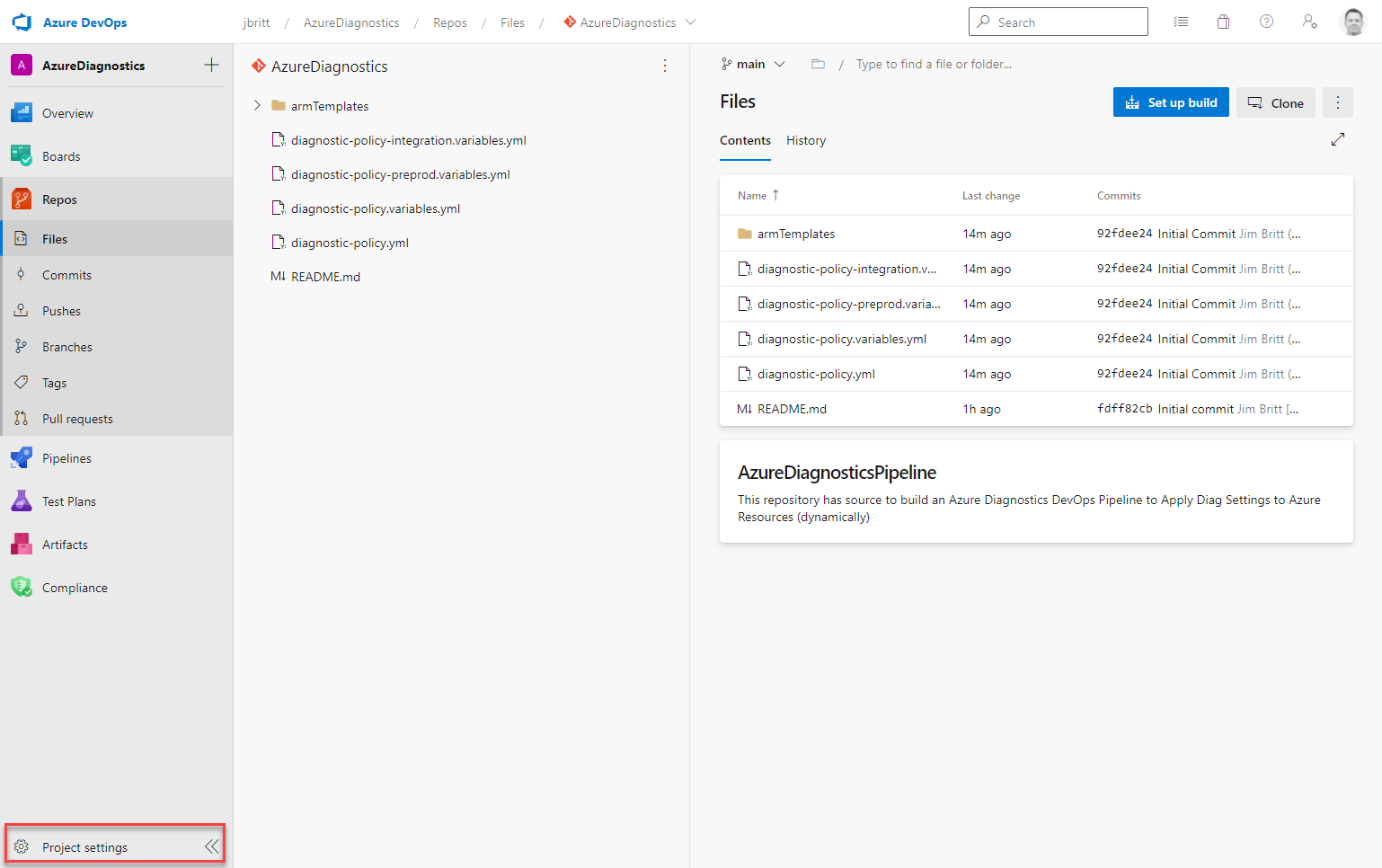Viewport: 1382px width, 868px height.
Task: Open armTemplates folder in the files table
Action: coord(796,234)
